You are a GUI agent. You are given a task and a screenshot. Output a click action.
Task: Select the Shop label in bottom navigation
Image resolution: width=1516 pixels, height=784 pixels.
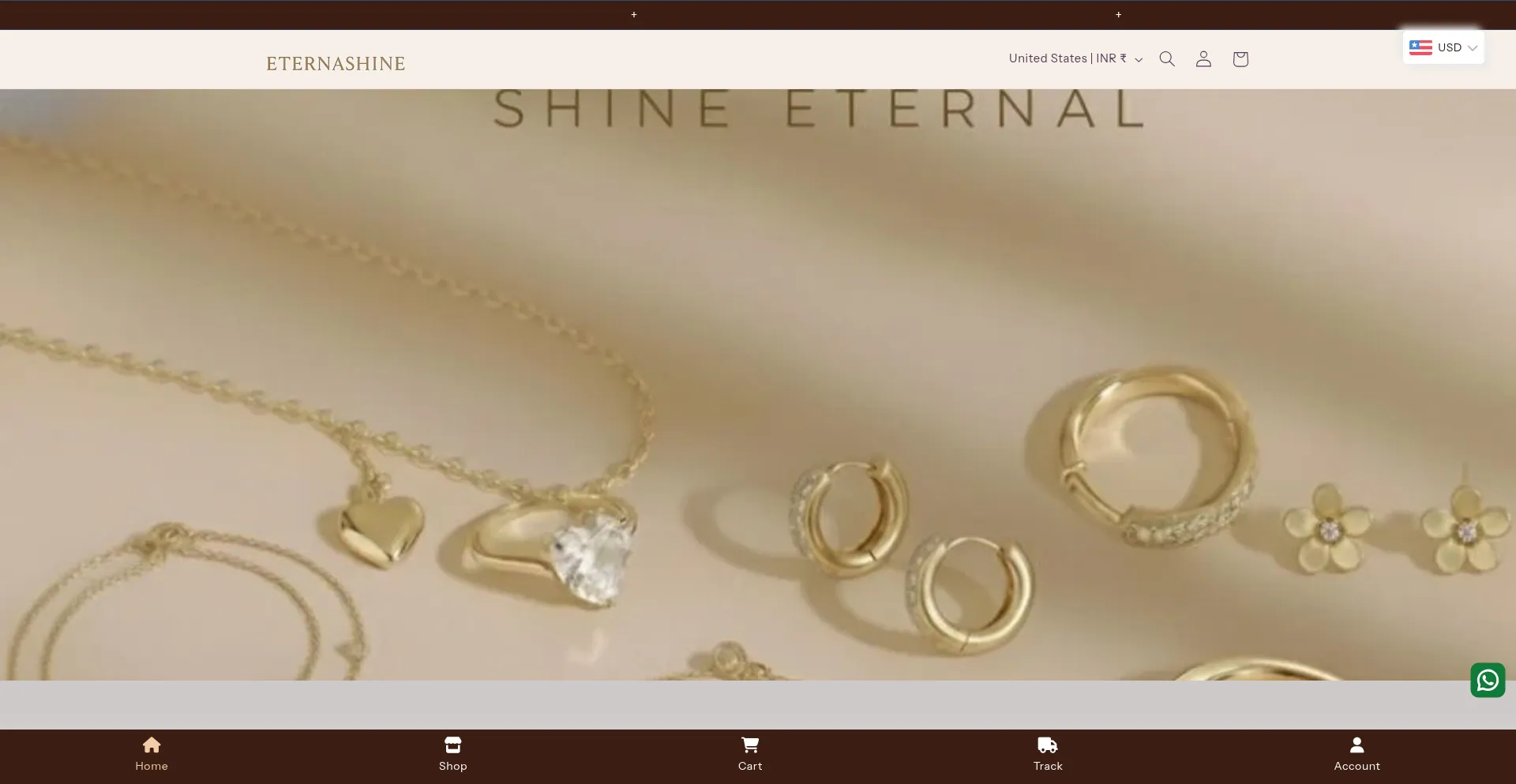coord(452,766)
